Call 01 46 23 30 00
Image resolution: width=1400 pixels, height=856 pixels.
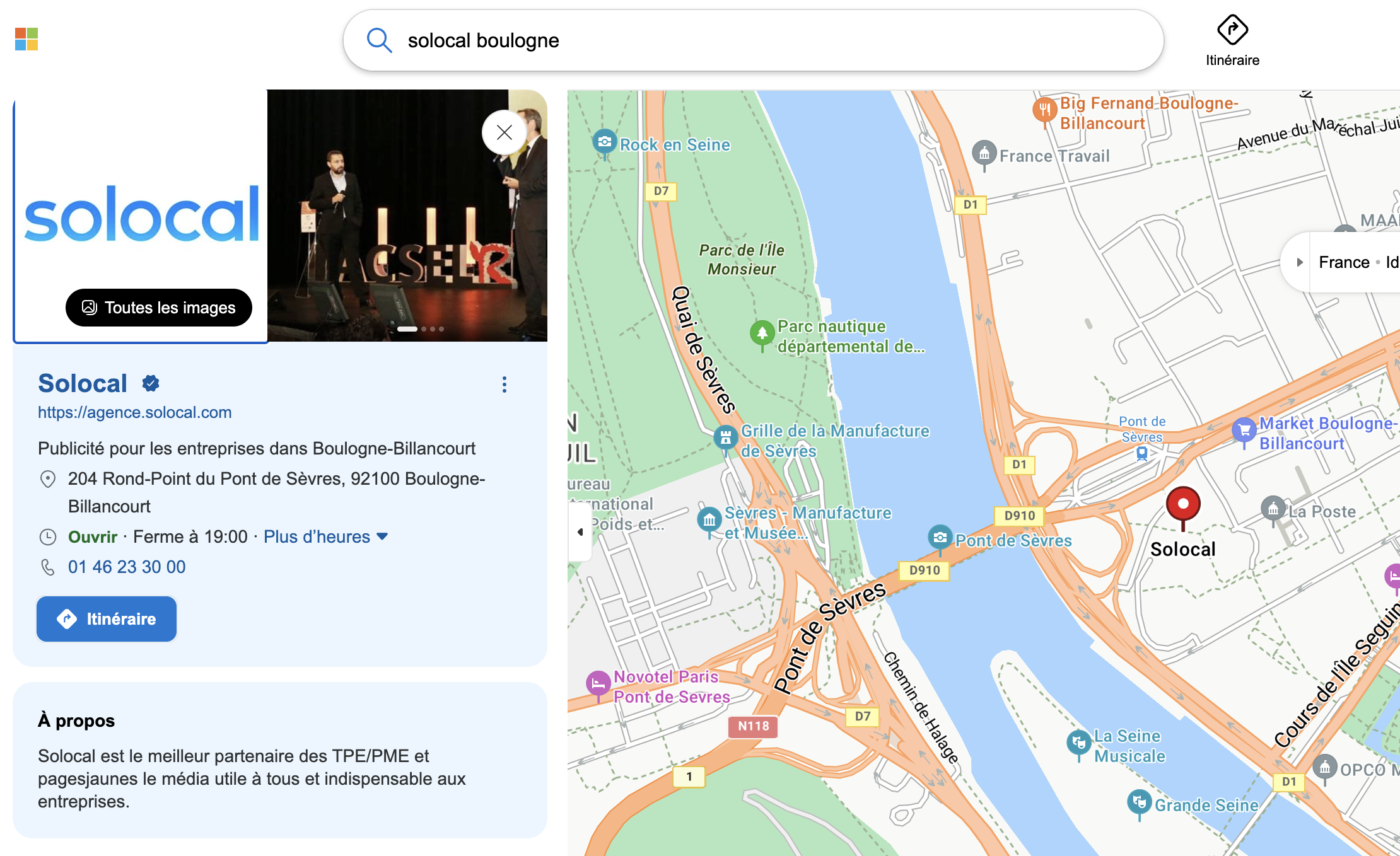pos(127,567)
